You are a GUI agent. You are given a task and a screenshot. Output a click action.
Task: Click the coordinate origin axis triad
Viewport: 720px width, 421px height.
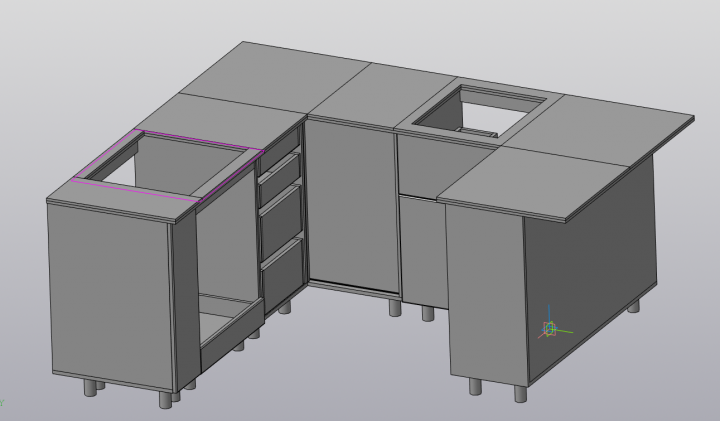tap(551, 328)
